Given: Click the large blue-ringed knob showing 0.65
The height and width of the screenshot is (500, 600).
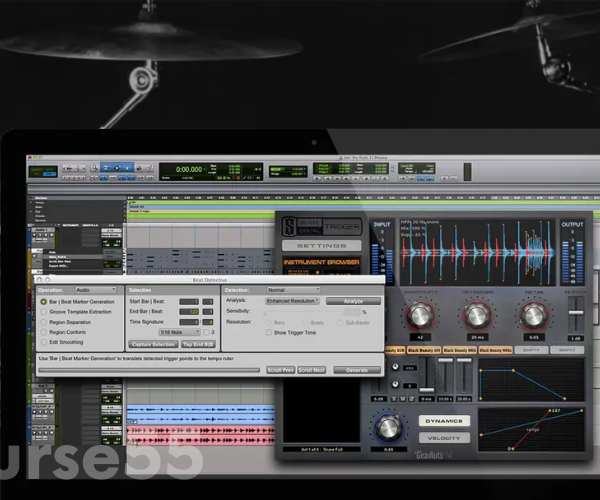Looking at the screenshot, I should [388, 427].
